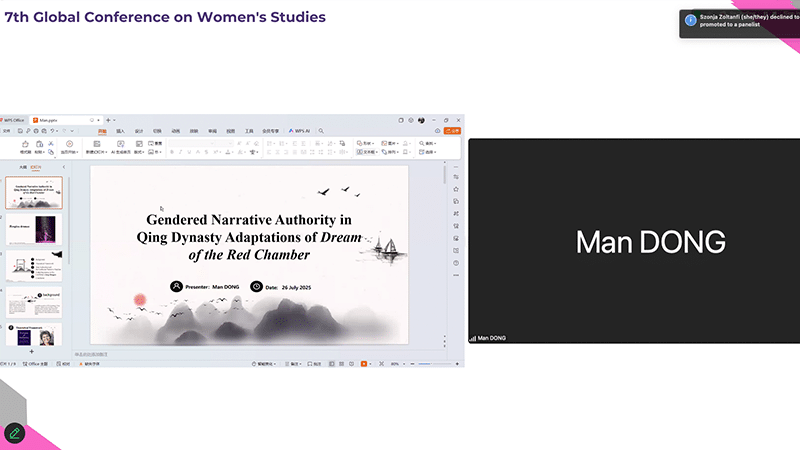Add new slide plus button below thumbnails
Screen dimensions: 800x450
pyautogui.click(x=32, y=352)
